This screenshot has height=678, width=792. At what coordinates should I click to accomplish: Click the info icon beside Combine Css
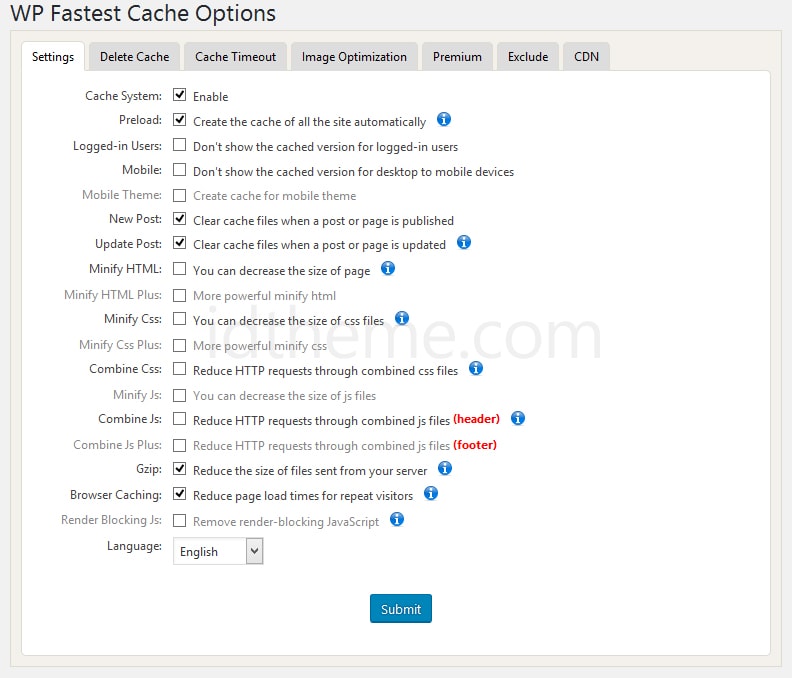pyautogui.click(x=476, y=368)
